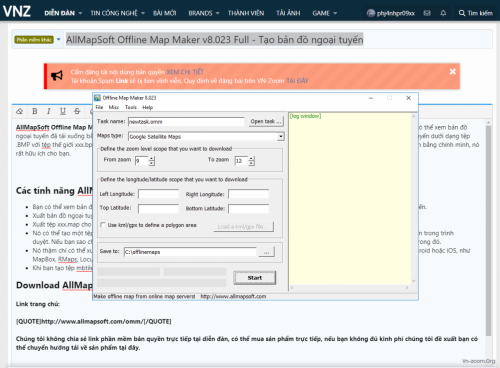Screen dimensions: 500x368
Task: Toggle italic formatting in editor
Action: coord(49,111)
